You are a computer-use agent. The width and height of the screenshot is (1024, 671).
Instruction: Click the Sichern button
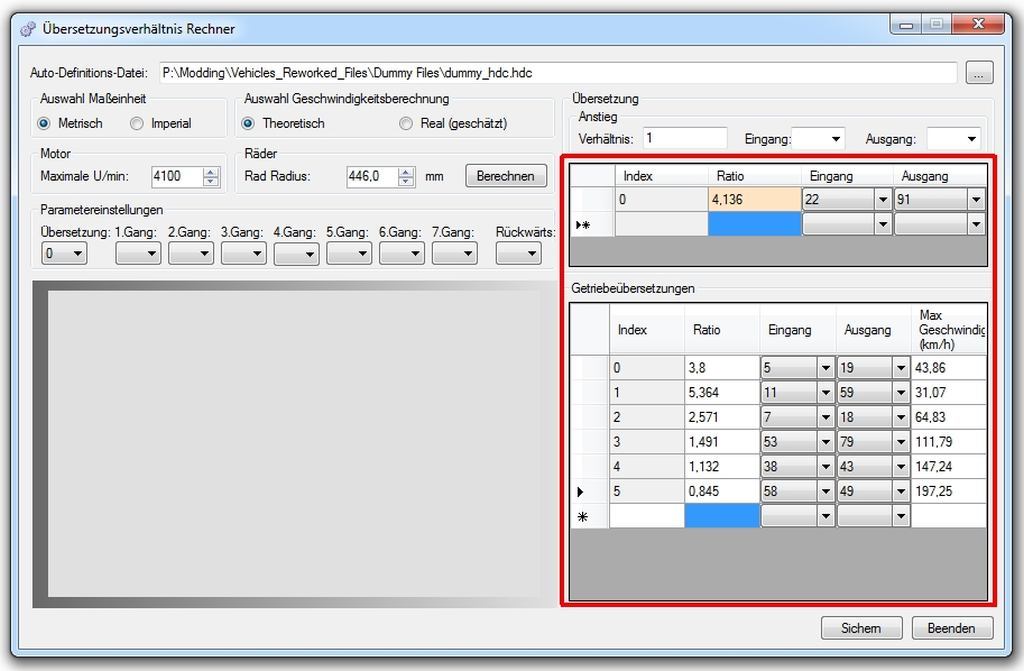point(861,628)
